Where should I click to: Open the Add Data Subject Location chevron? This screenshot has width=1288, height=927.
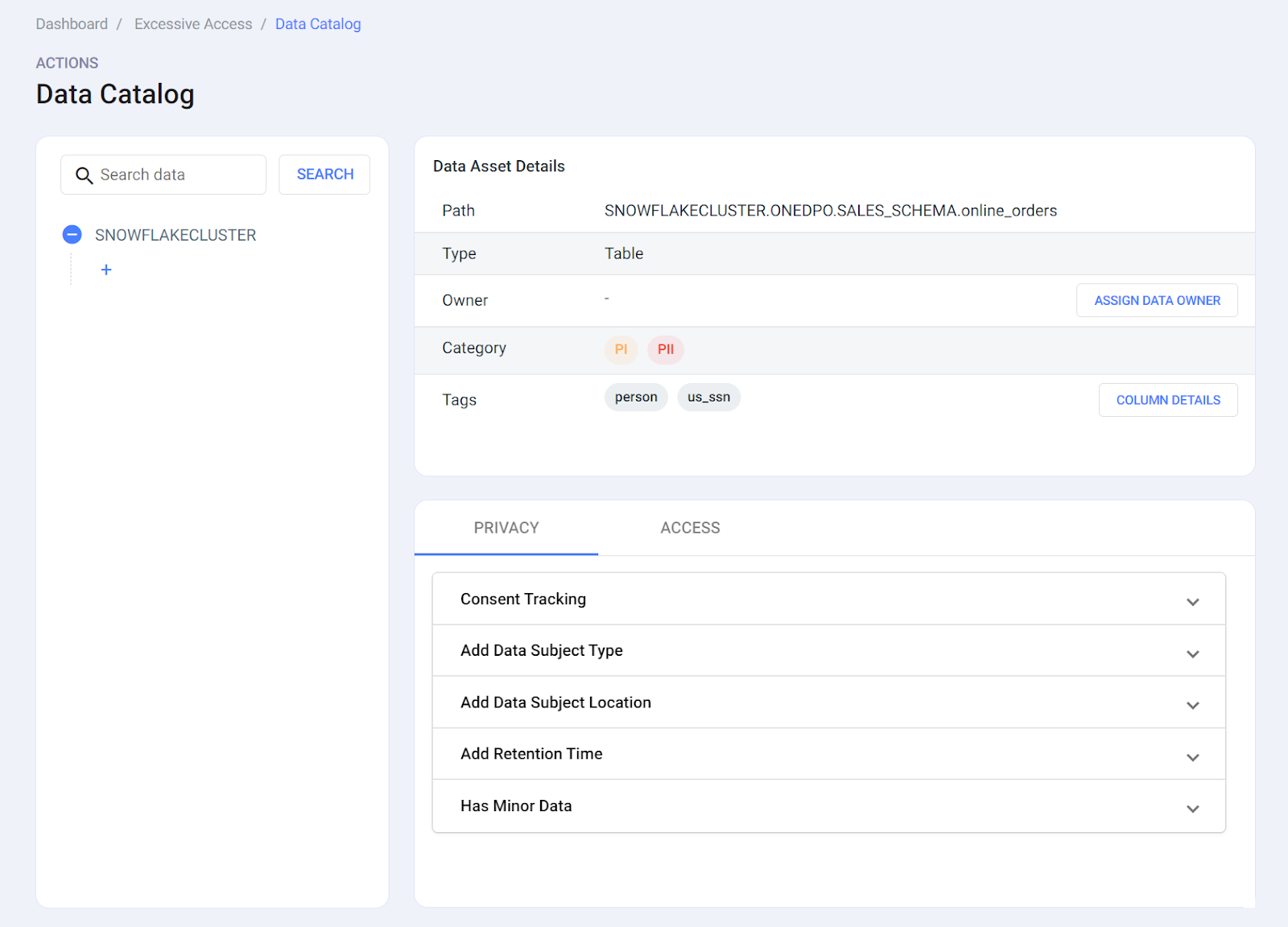pos(1192,705)
